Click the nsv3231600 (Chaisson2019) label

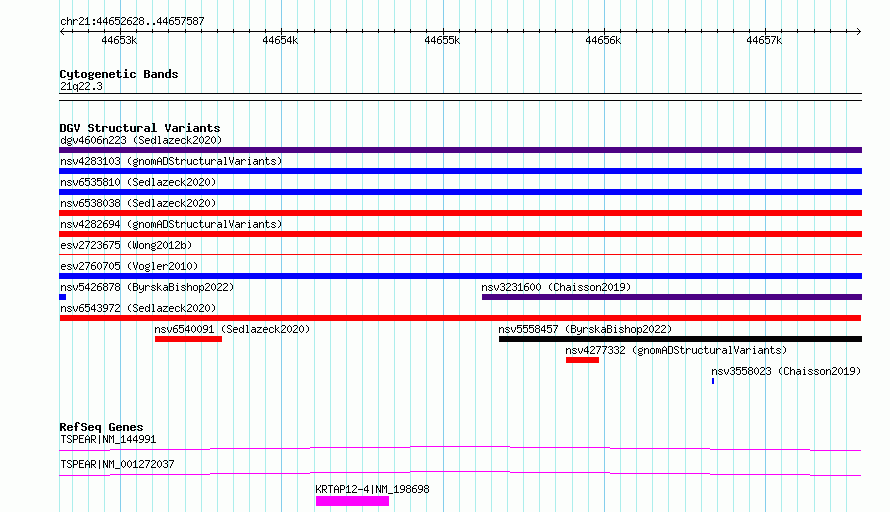tap(556, 287)
